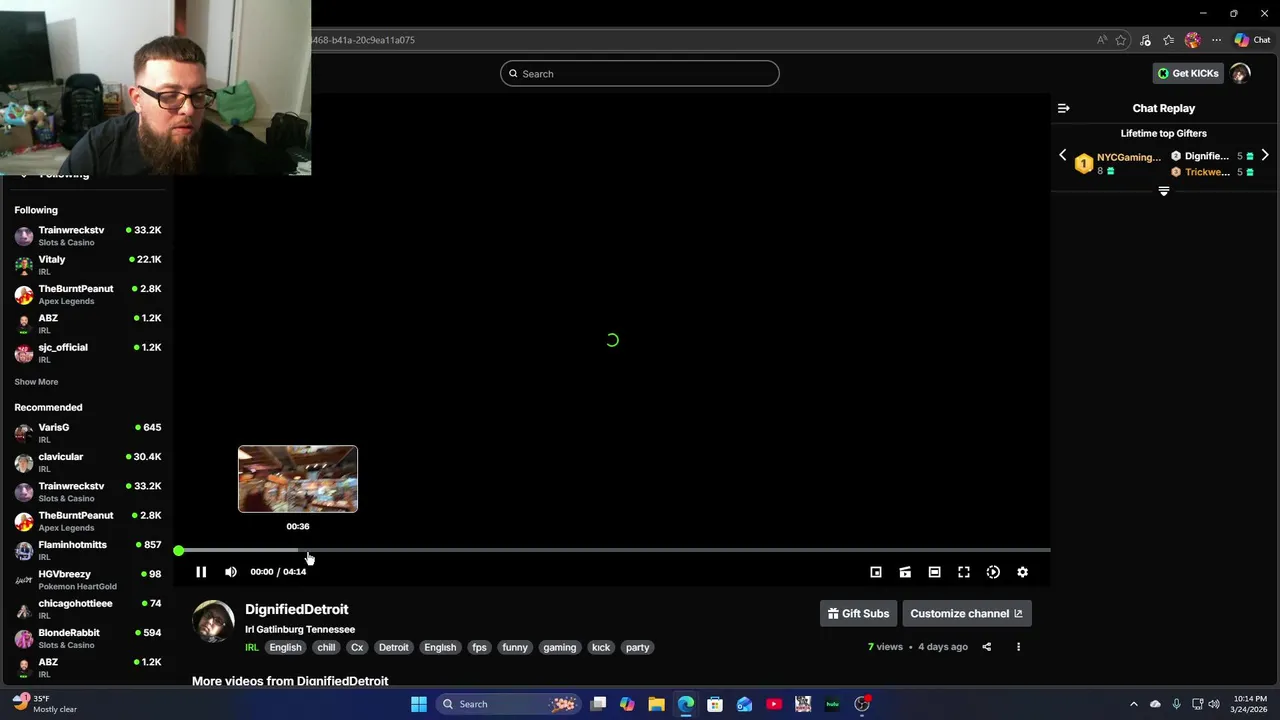Open video player settings gear
Screen dimensions: 1280x720
tap(1022, 572)
